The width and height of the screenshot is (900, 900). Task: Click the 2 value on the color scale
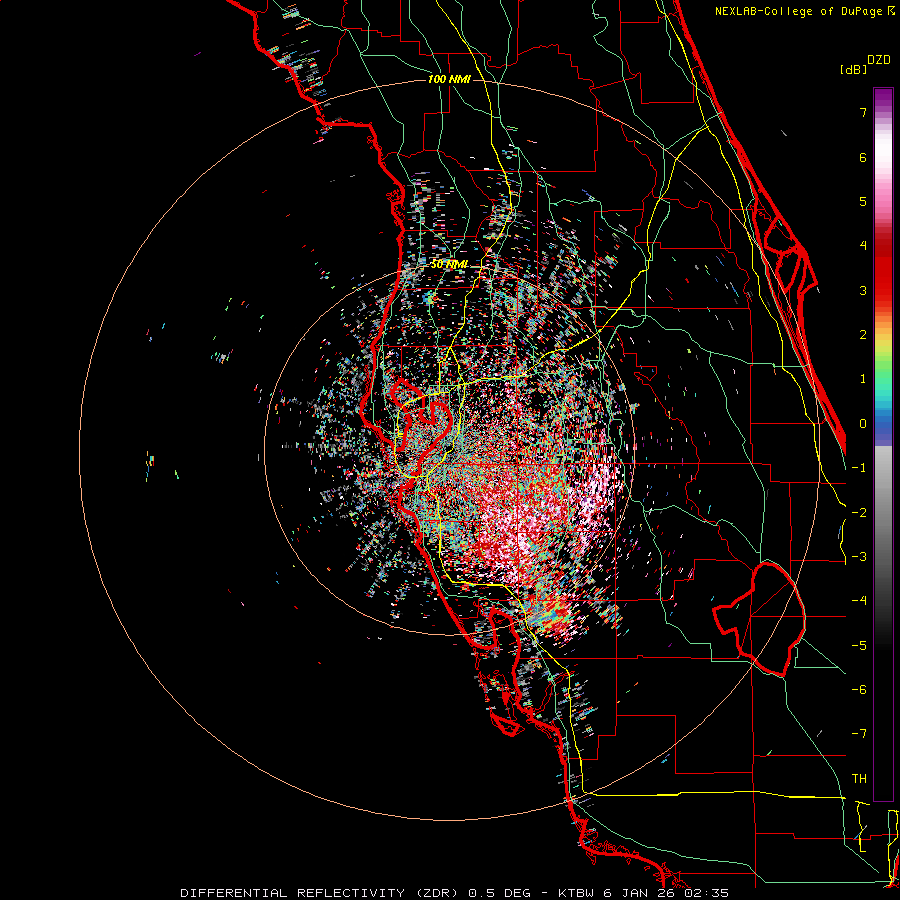pyautogui.click(x=863, y=335)
